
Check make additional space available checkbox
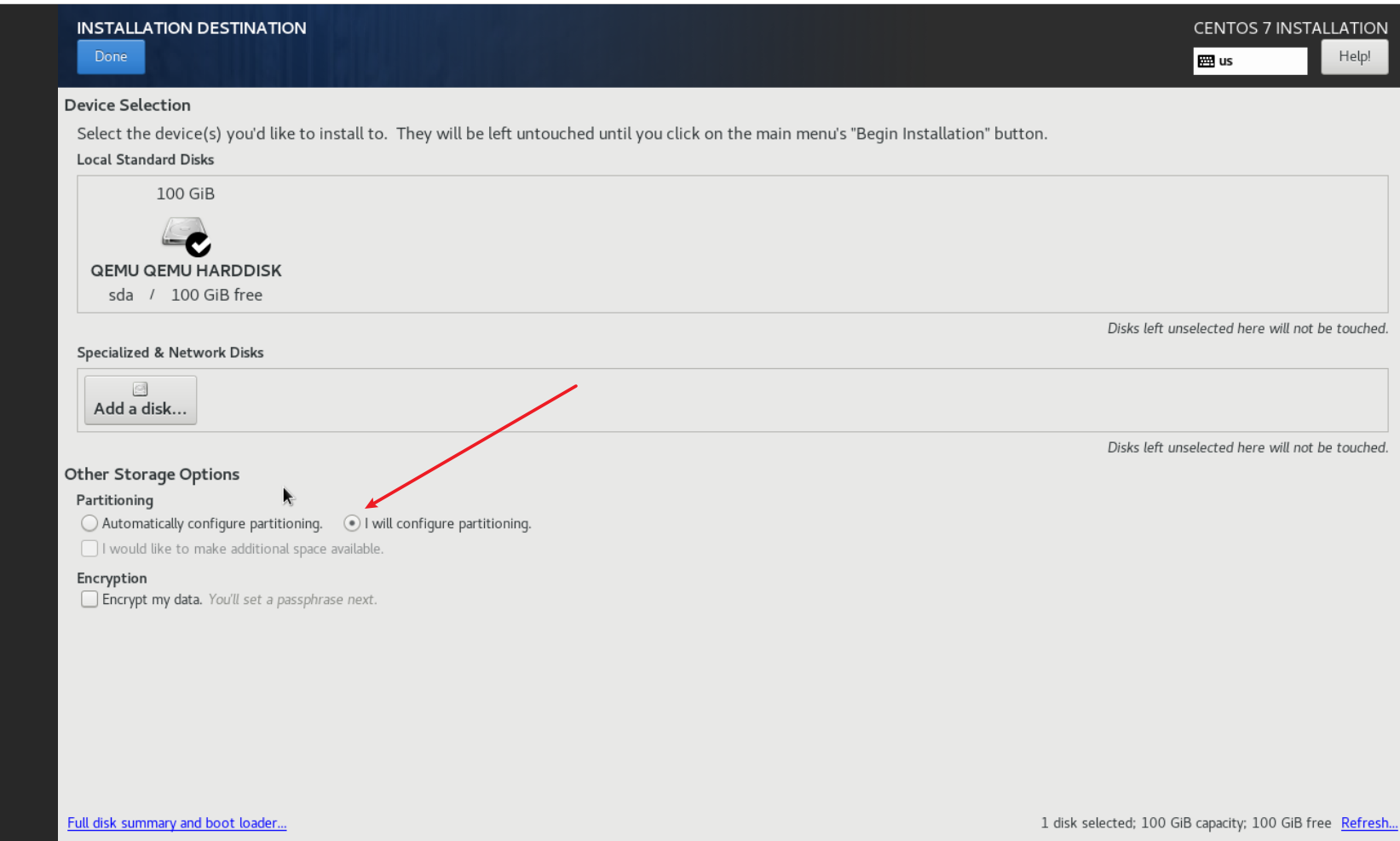point(89,549)
